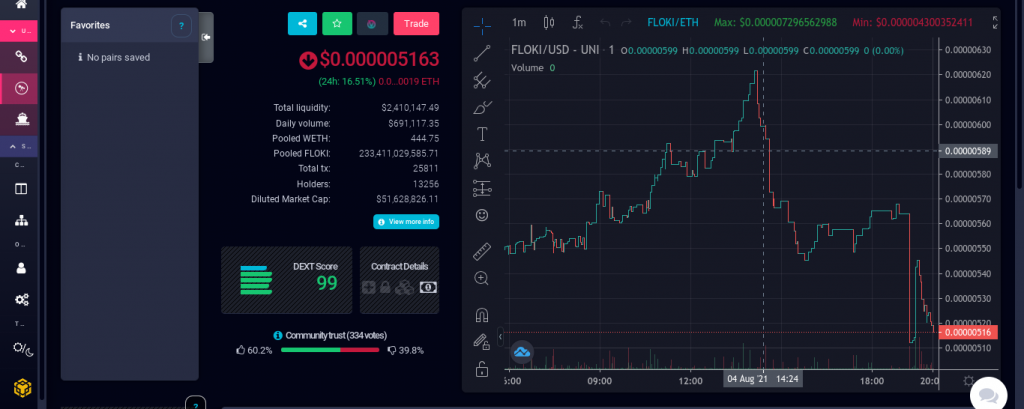
Task: Open candlestick chart style dropdown
Action: coord(548,22)
